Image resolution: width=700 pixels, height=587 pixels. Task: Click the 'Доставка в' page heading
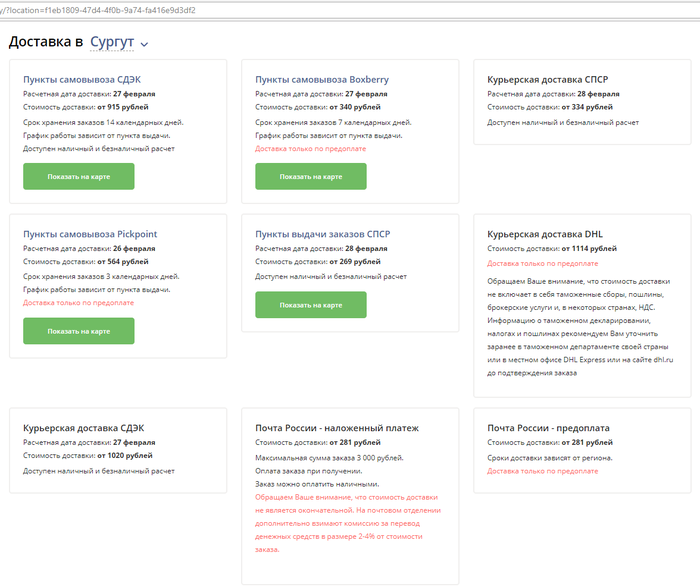coord(46,42)
